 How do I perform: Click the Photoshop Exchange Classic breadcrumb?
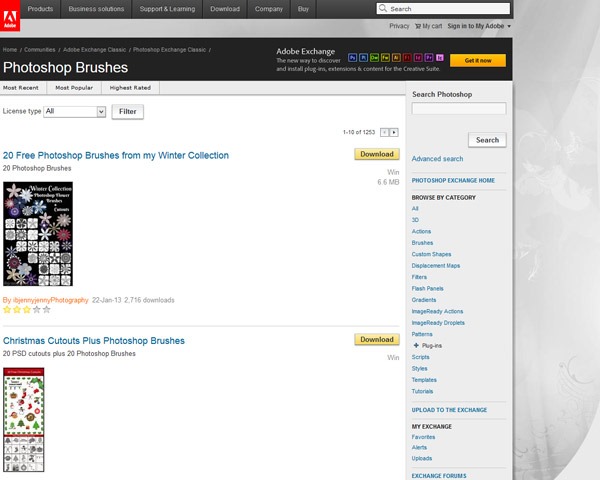[x=170, y=50]
